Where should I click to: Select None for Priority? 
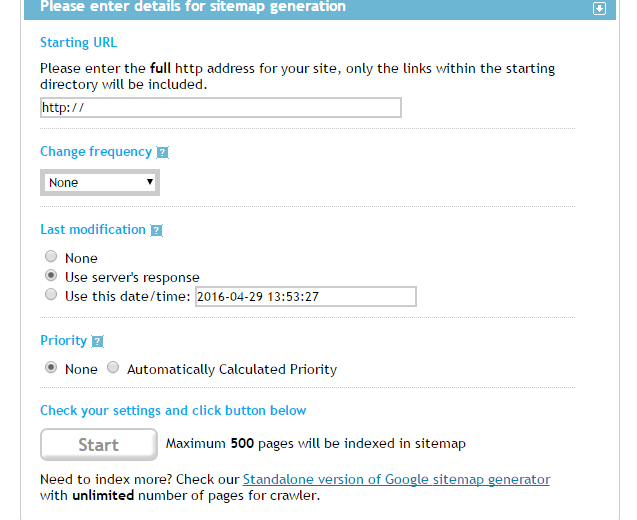tap(51, 368)
